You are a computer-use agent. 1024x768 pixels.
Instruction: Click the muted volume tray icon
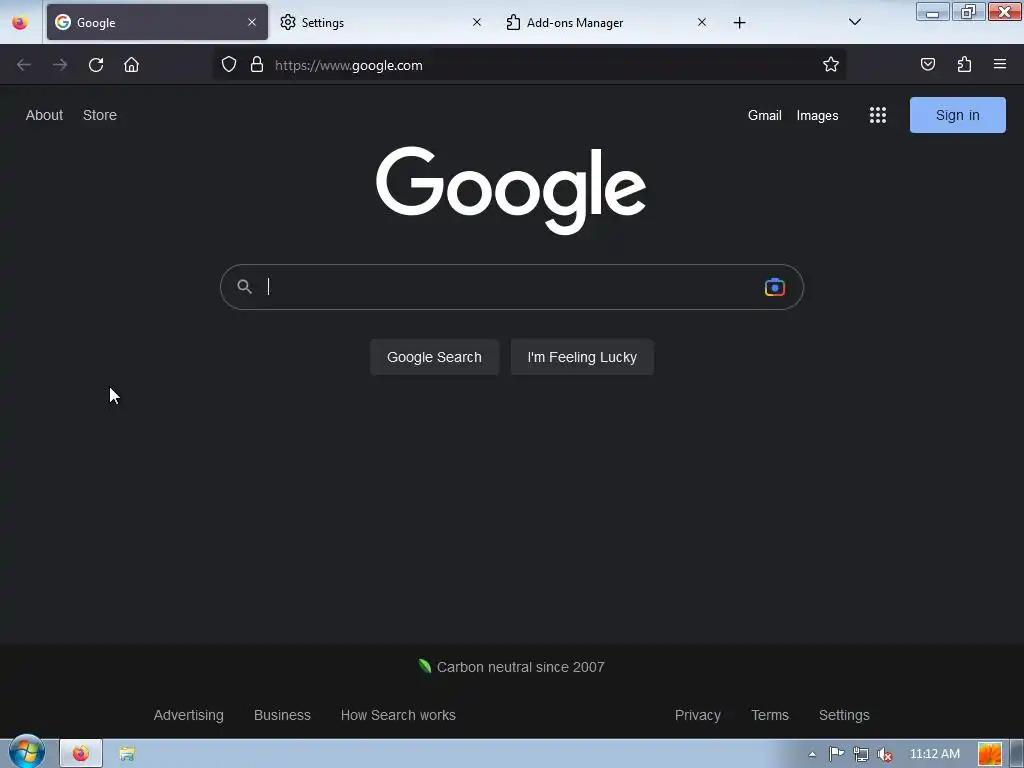[885, 754]
